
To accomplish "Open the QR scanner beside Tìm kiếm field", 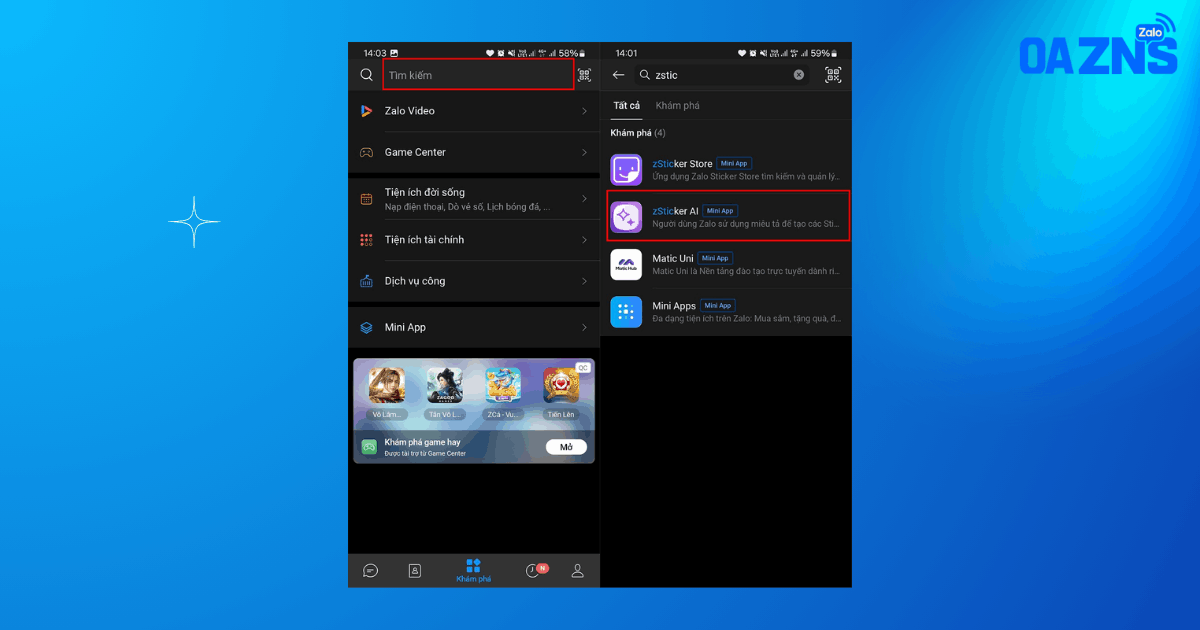I will 585,75.
